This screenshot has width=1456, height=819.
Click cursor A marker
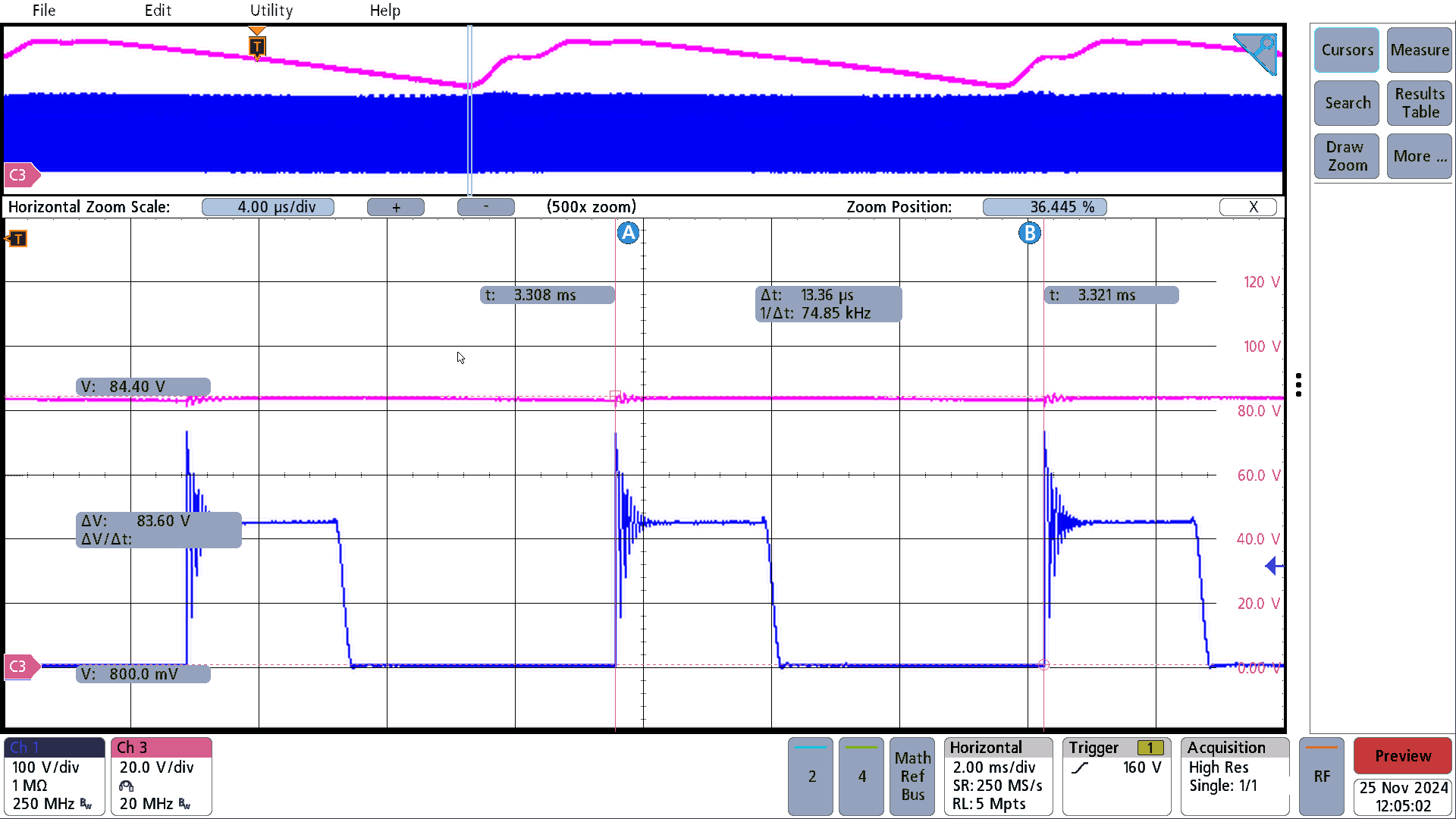628,233
